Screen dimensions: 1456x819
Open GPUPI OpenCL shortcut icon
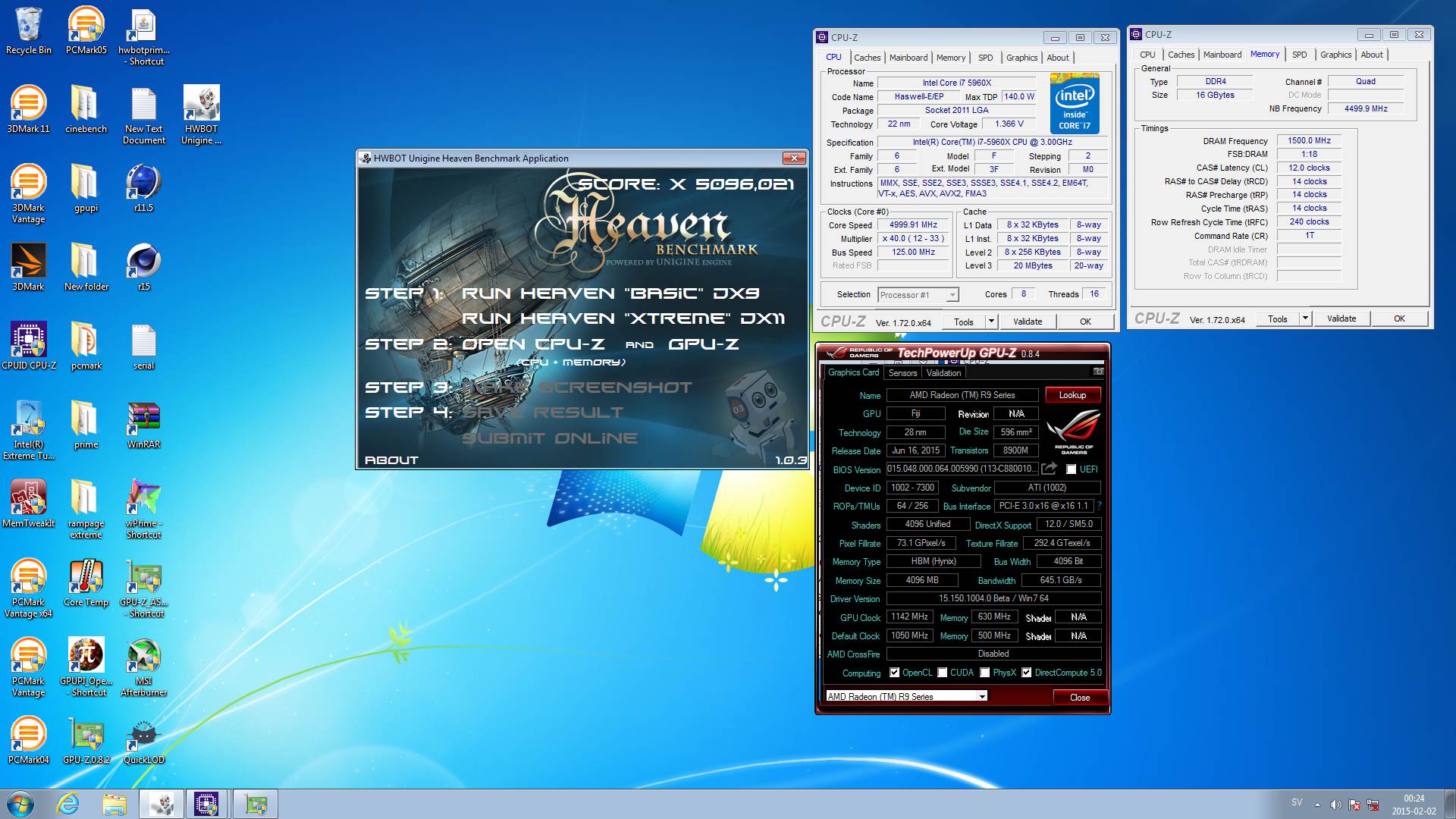(x=86, y=667)
